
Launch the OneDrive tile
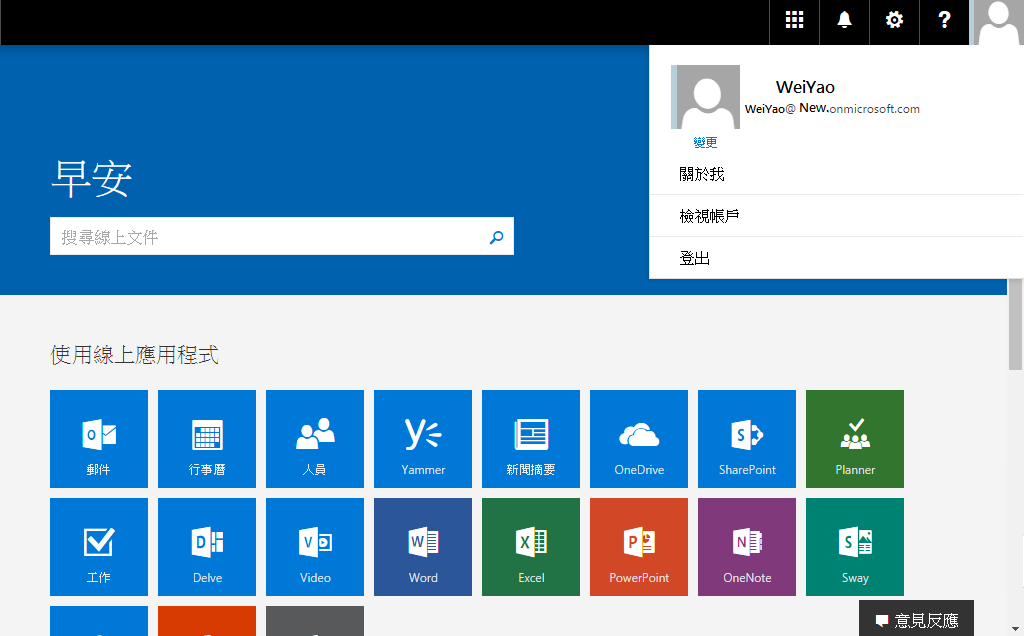[x=639, y=439]
